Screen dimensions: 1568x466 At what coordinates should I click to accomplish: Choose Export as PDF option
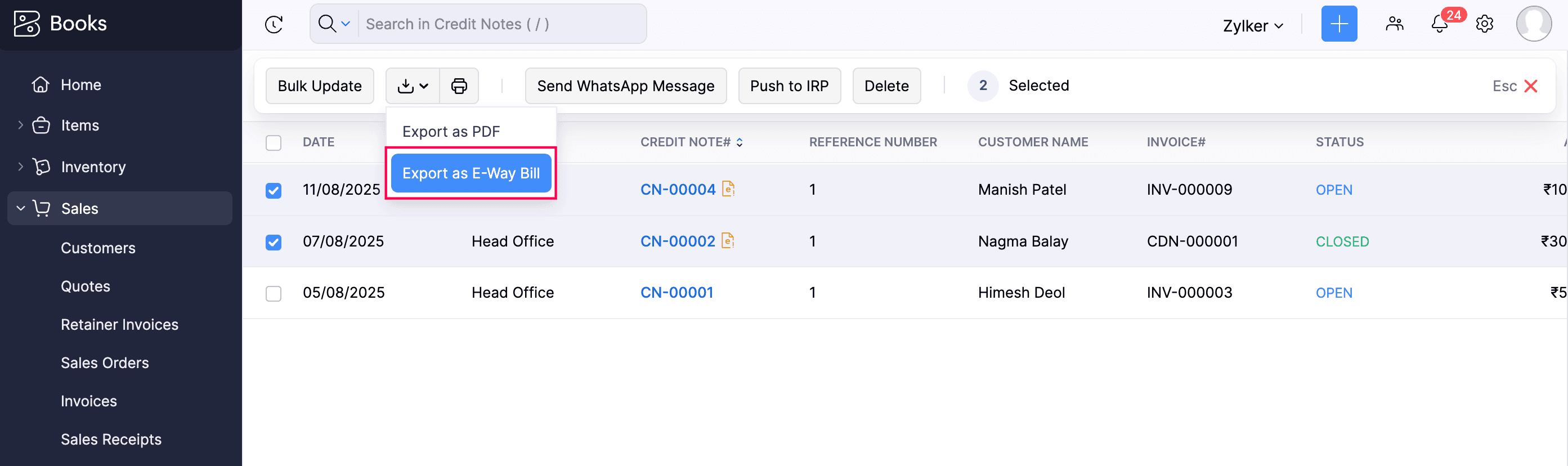click(x=451, y=131)
